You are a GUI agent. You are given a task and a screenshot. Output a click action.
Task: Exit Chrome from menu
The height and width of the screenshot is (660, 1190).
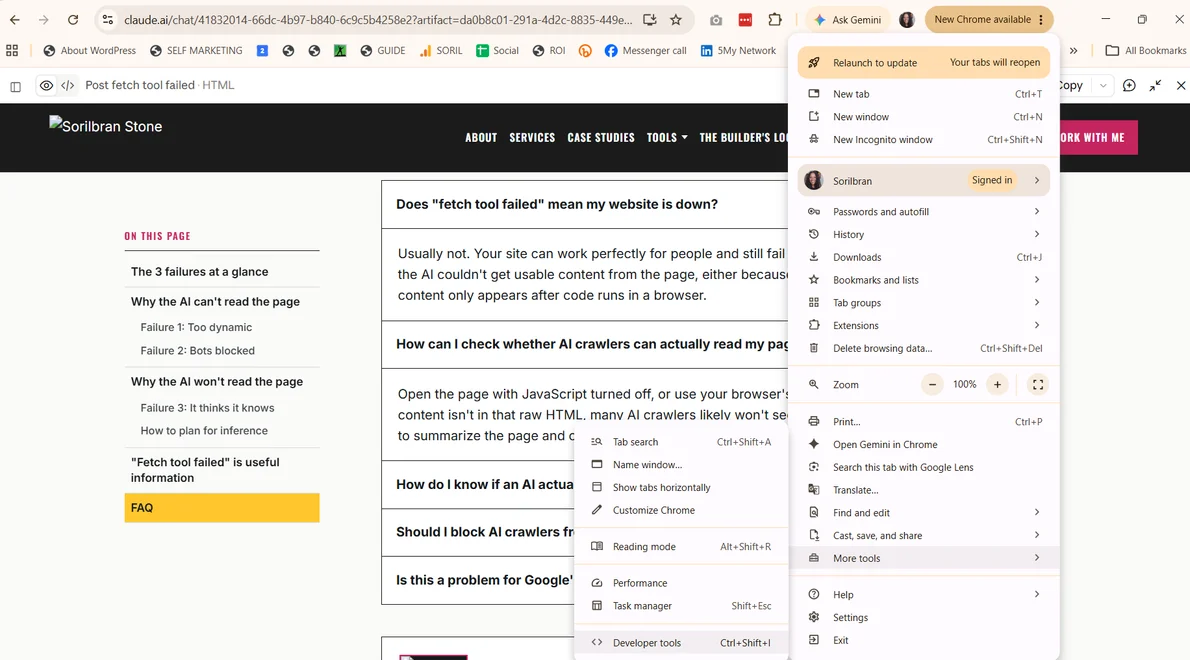point(924,640)
